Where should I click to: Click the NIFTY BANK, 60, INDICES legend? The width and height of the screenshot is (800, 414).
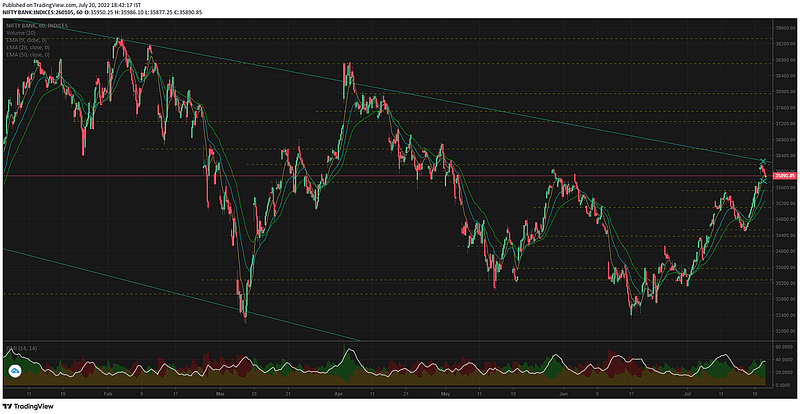[37, 26]
